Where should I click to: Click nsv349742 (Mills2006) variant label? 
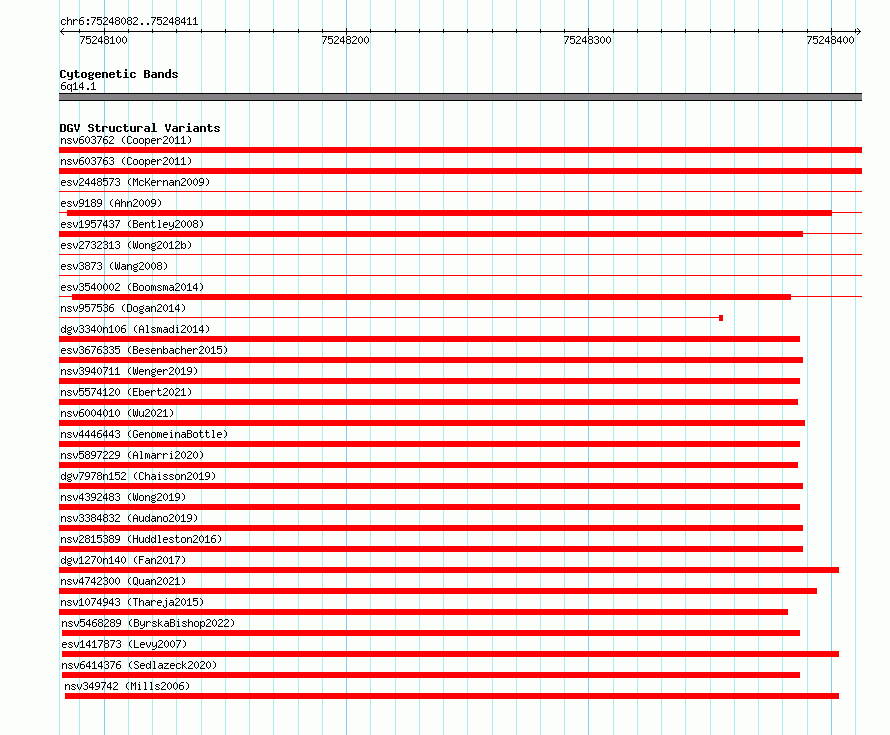(x=127, y=686)
